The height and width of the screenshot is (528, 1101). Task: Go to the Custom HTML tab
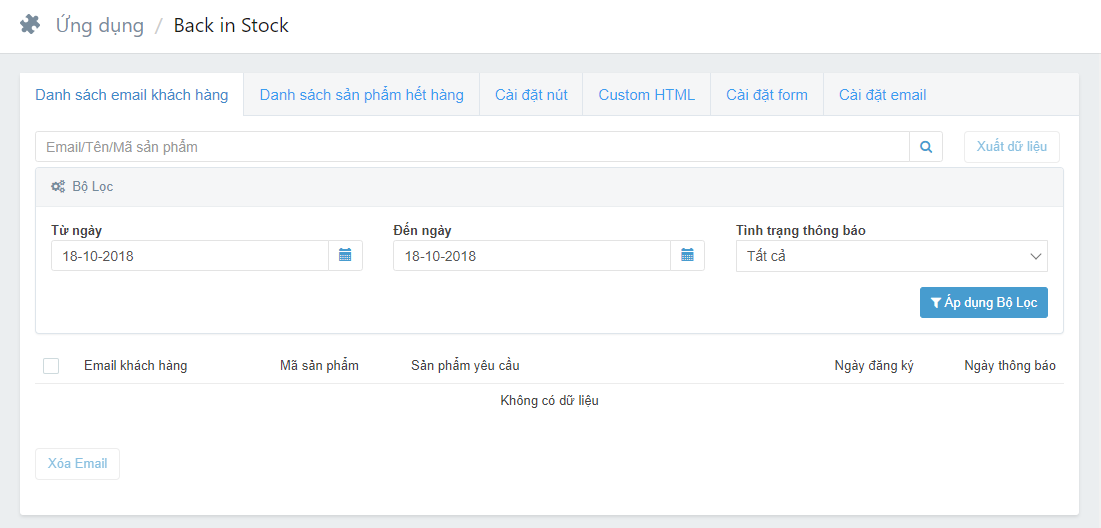[x=646, y=95]
